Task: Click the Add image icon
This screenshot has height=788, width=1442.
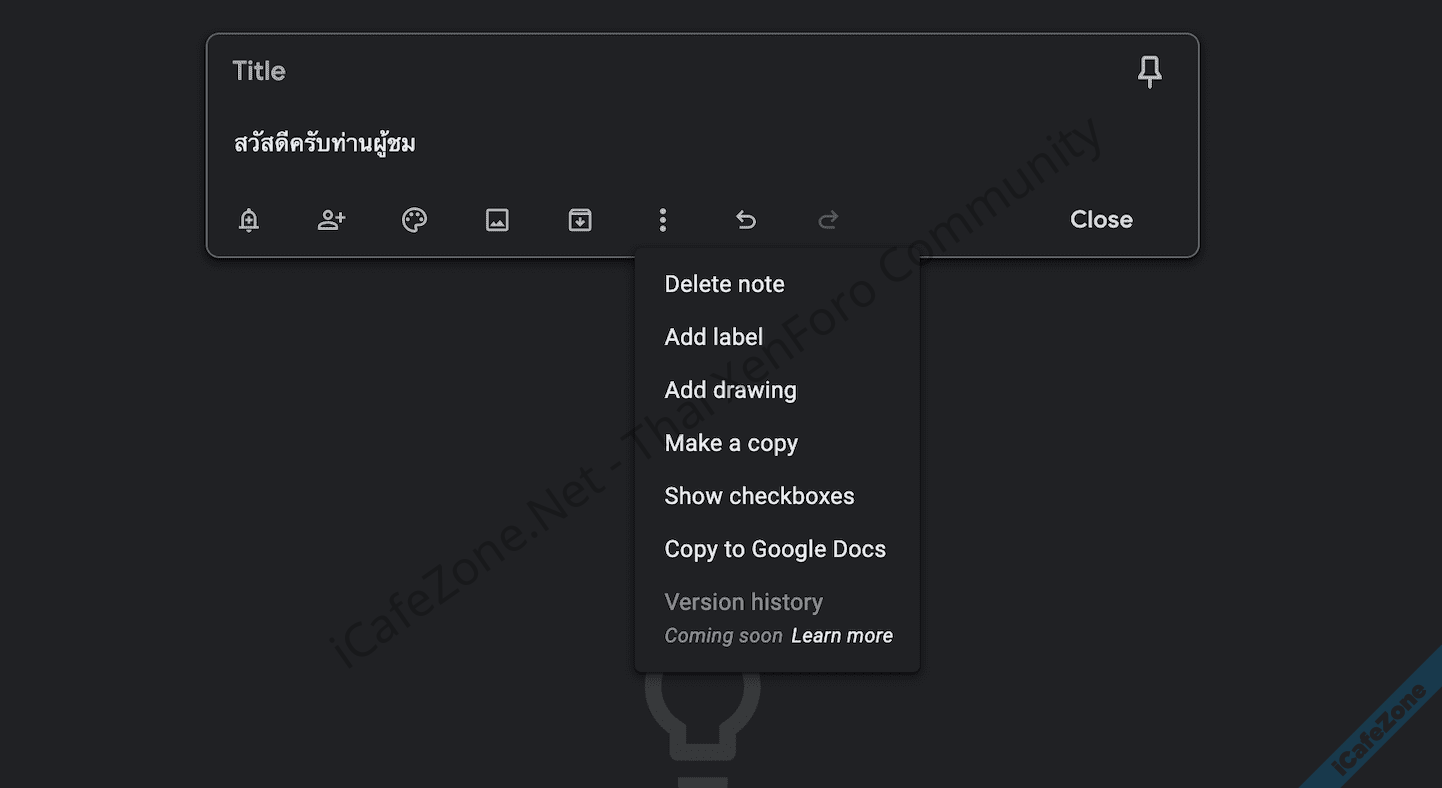Action: click(x=497, y=220)
